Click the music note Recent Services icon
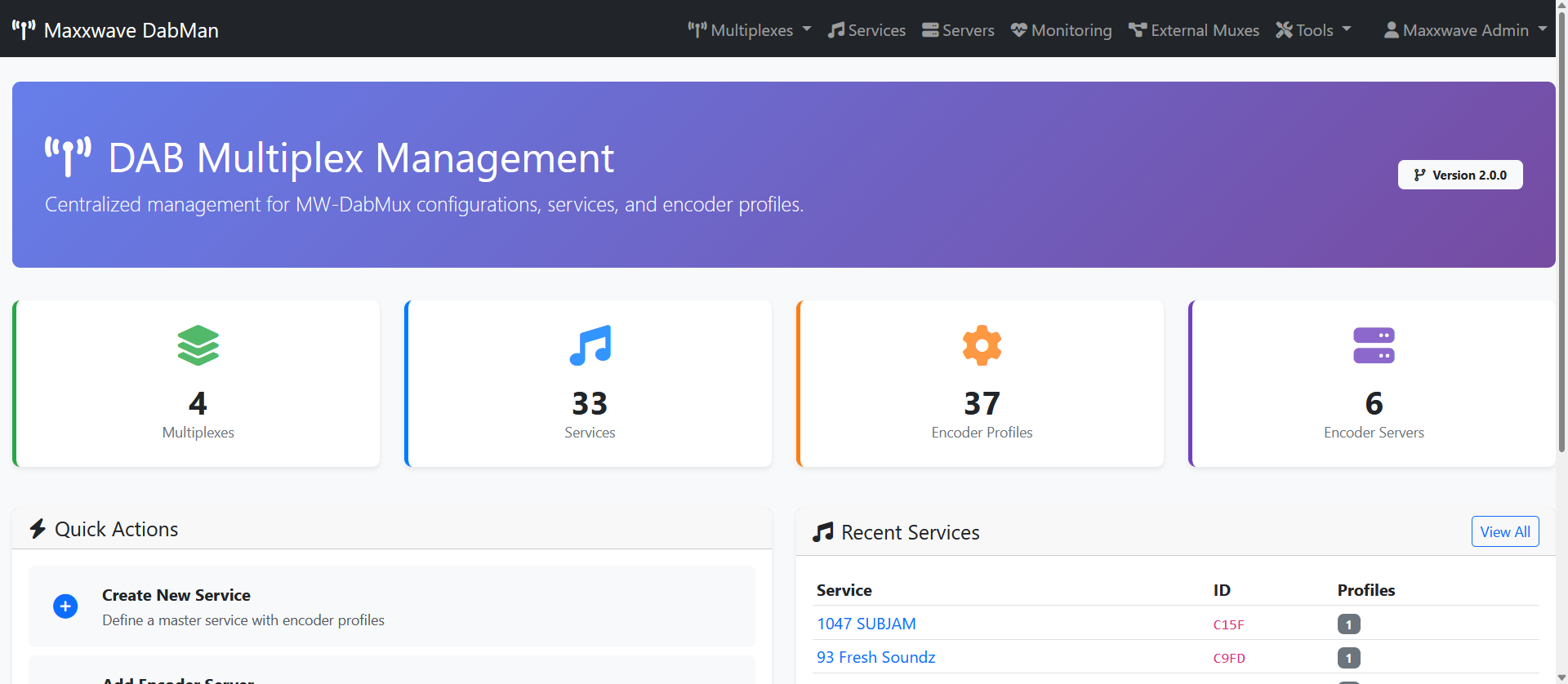1568x684 pixels. (823, 532)
